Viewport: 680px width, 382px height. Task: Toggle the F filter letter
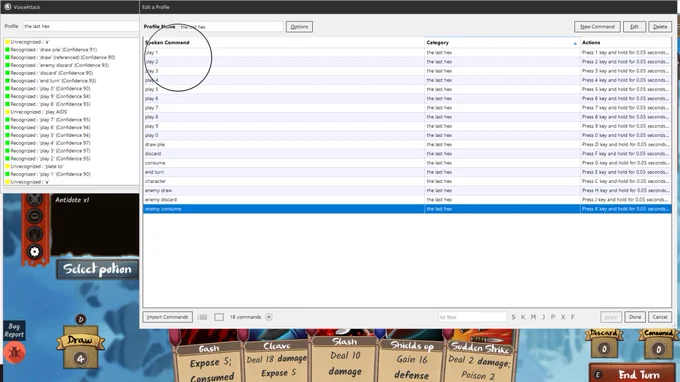click(x=572, y=317)
